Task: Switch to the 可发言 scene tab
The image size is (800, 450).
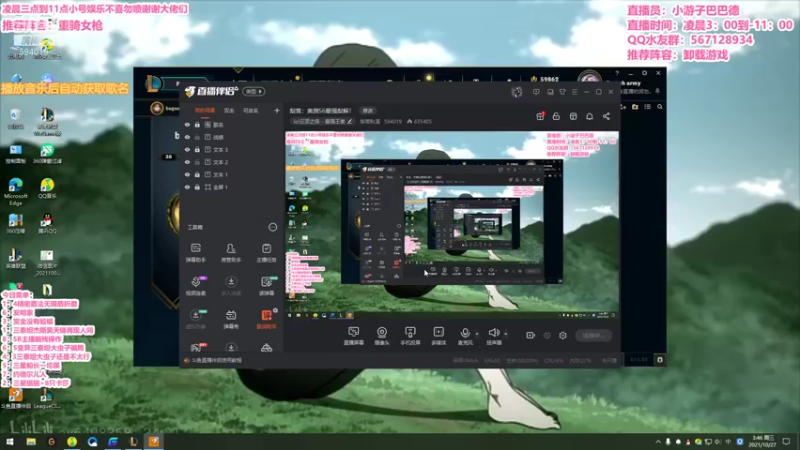Action: tap(251, 110)
